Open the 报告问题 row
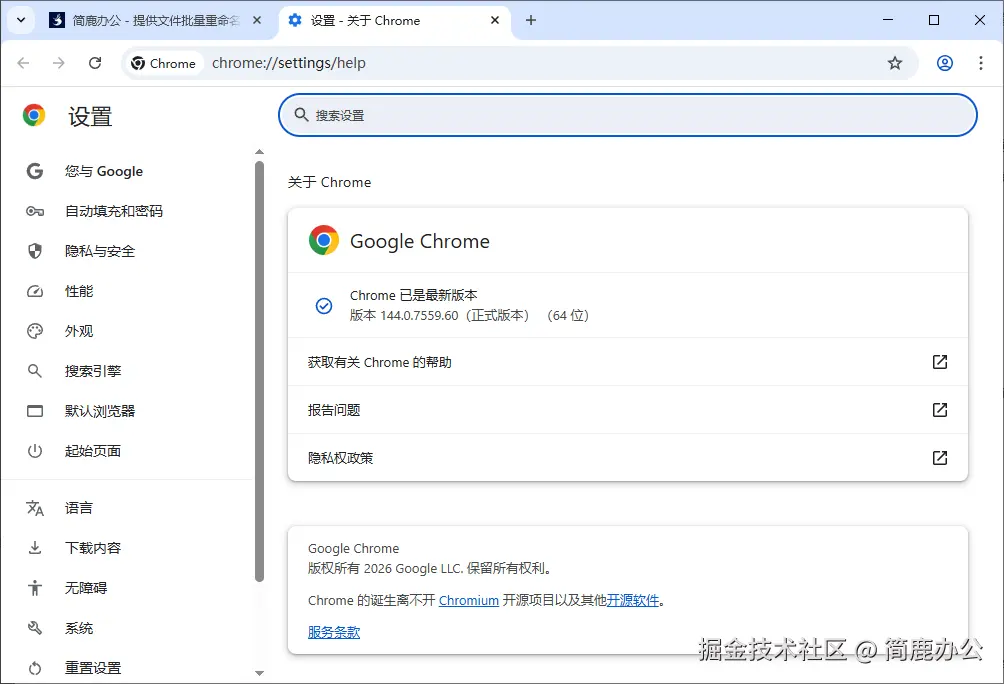 pyautogui.click(x=628, y=410)
